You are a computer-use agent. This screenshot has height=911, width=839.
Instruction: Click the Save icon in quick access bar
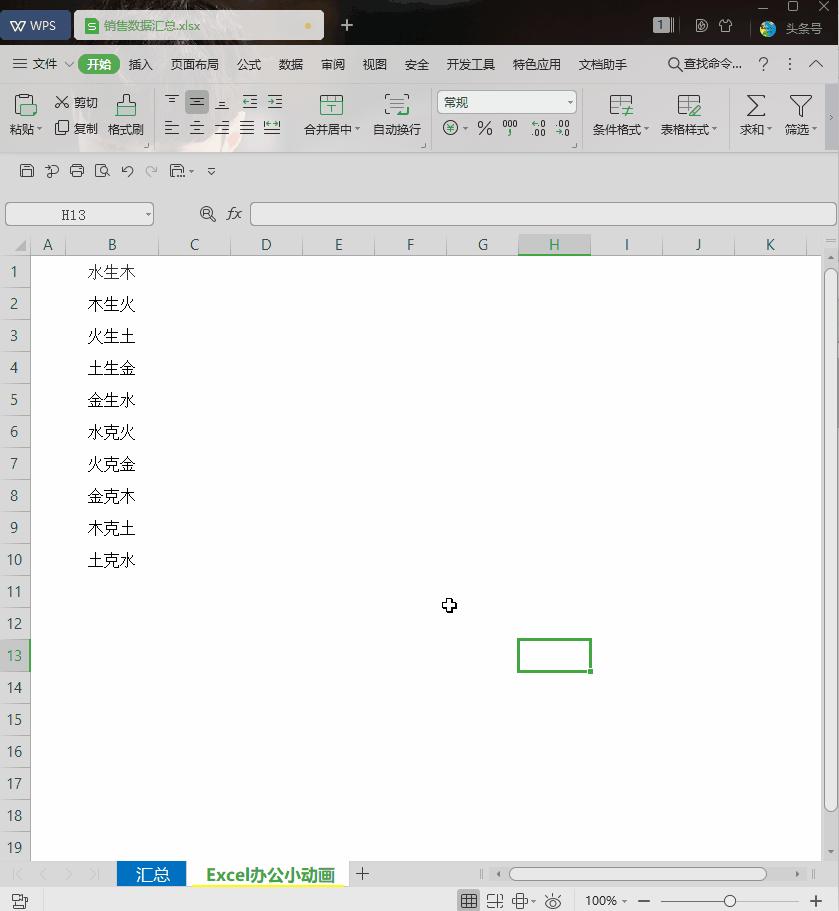(26, 170)
